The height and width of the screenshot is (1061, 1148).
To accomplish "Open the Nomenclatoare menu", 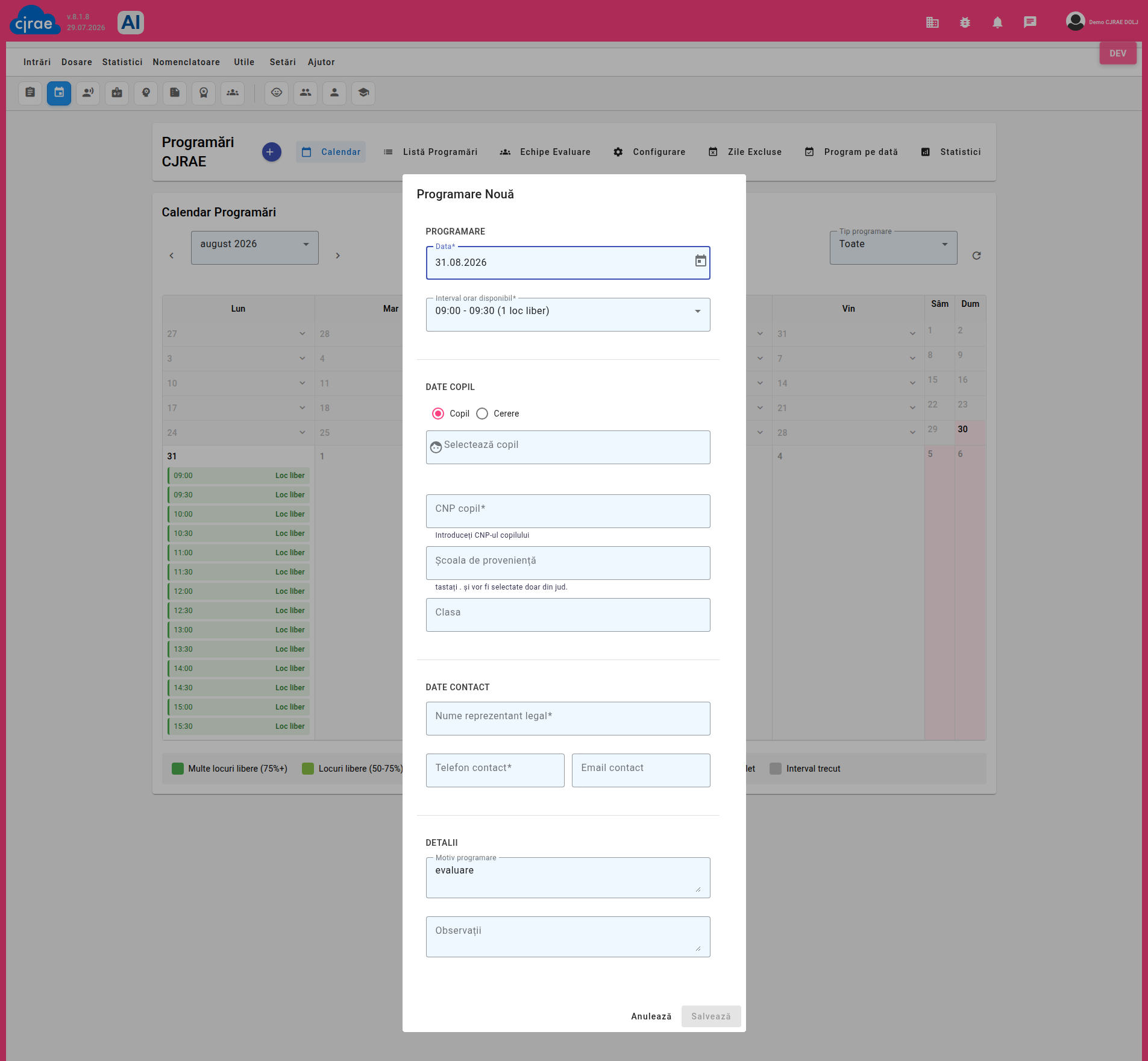I will 186,62.
